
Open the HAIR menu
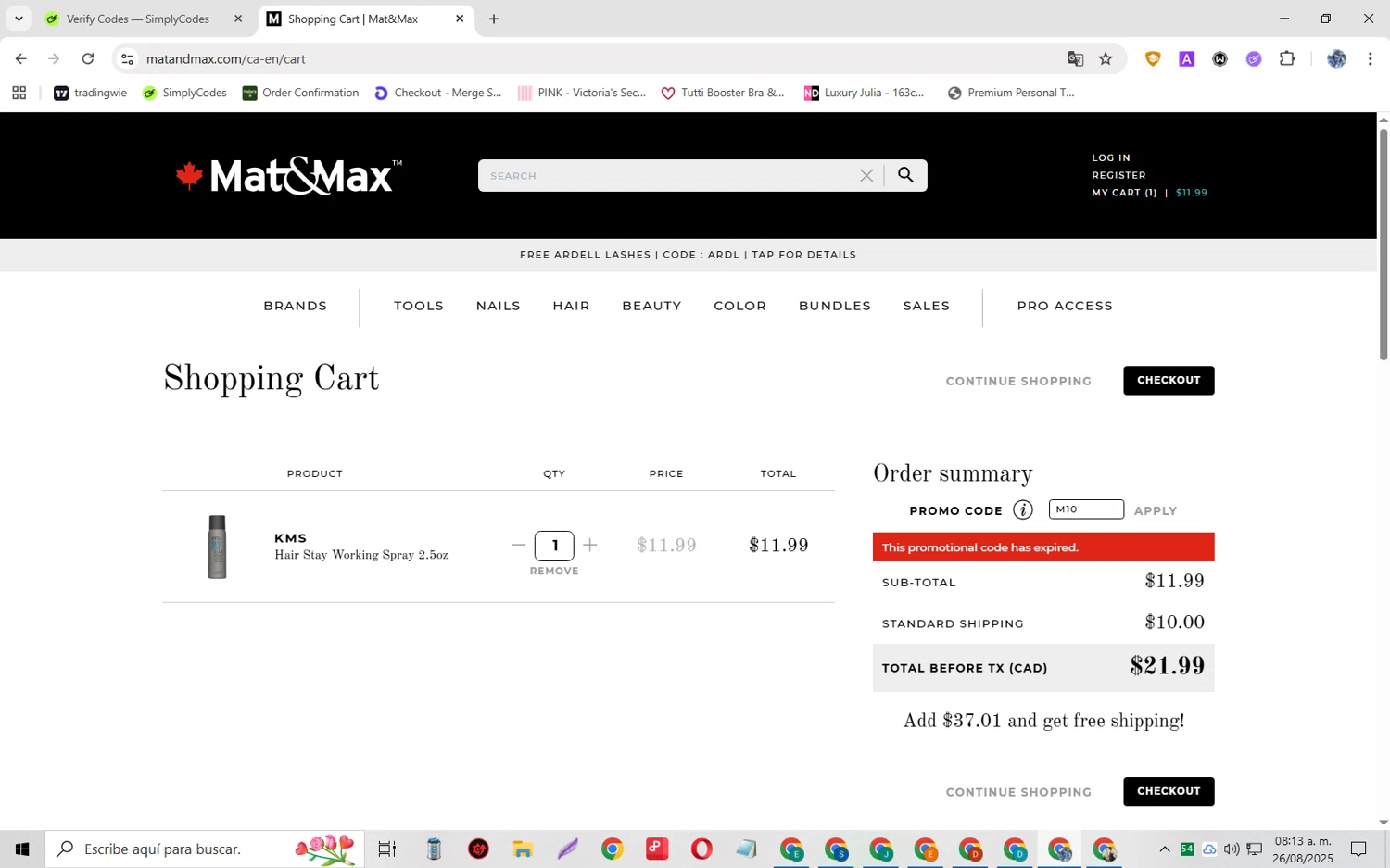[572, 306]
